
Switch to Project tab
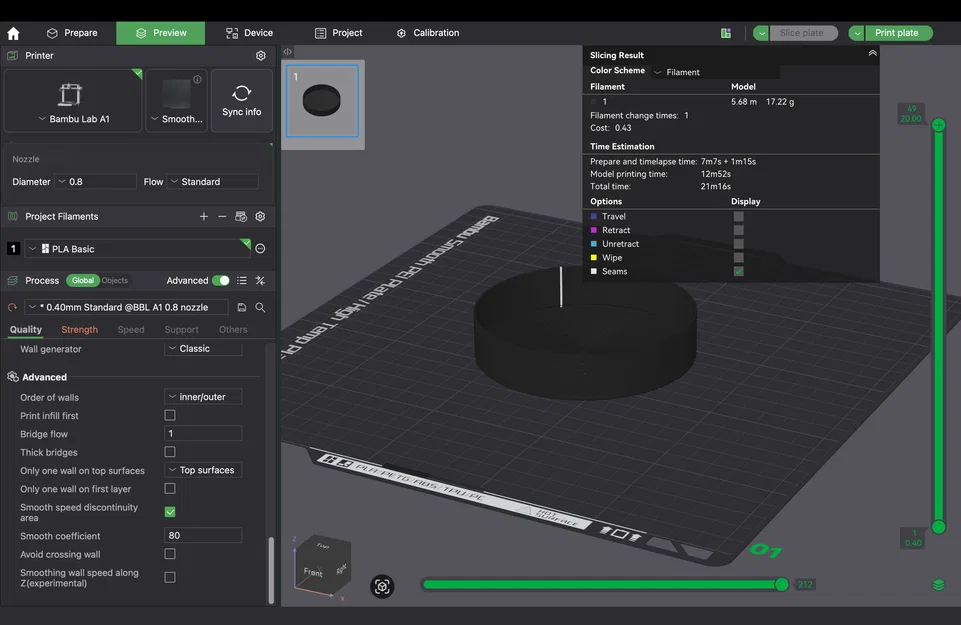[338, 33]
